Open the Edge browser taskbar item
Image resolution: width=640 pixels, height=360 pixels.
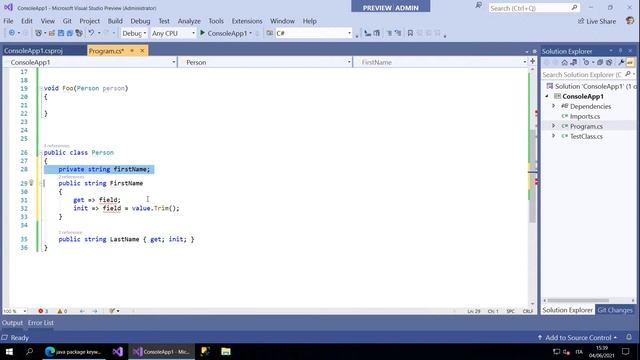tap(73, 351)
